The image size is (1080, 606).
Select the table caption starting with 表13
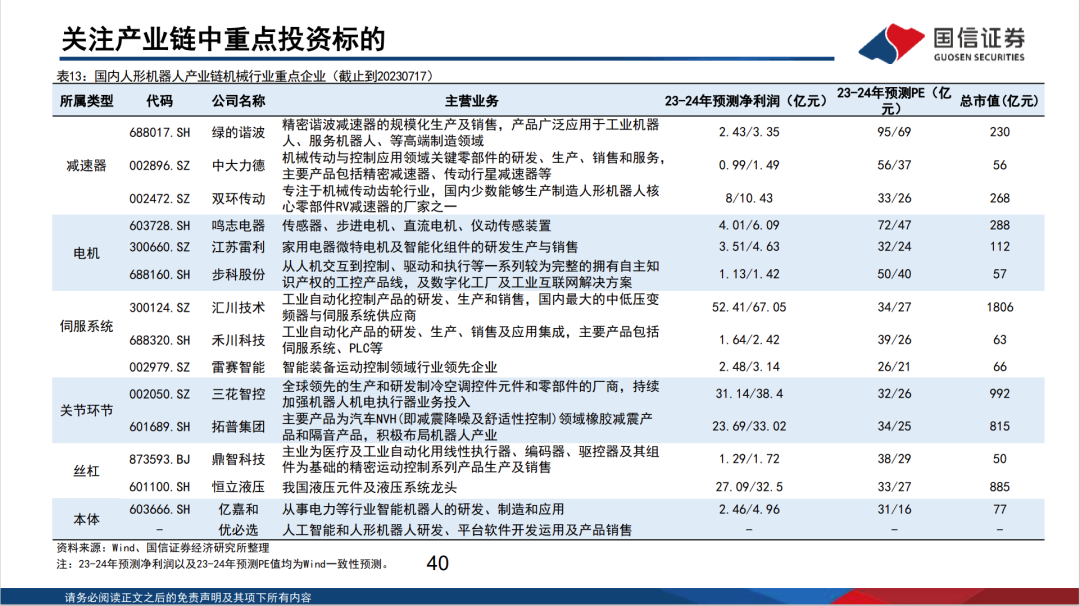coord(245,76)
